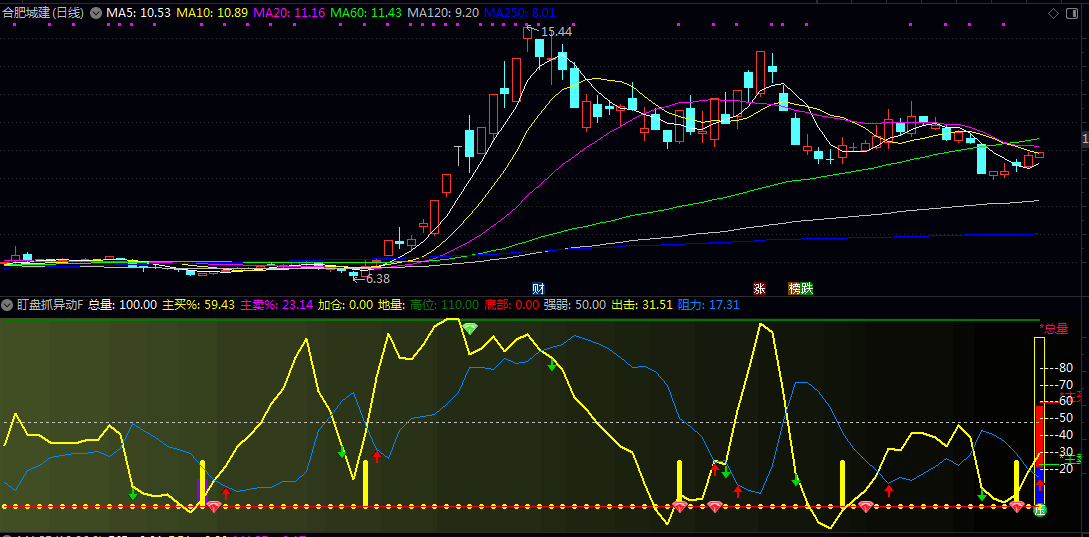Click the diamond icon in top-right corner
1089x537 pixels.
click(1052, 13)
